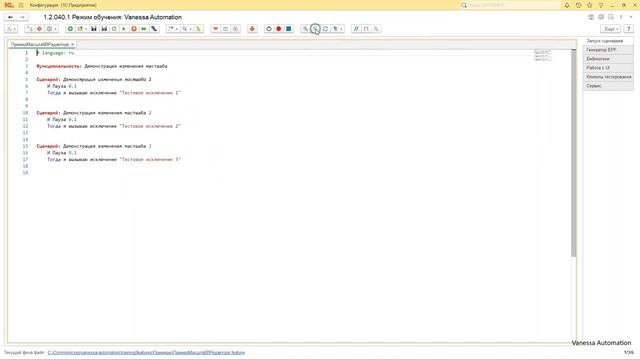Click the orange-red circle icon after play

134,29
